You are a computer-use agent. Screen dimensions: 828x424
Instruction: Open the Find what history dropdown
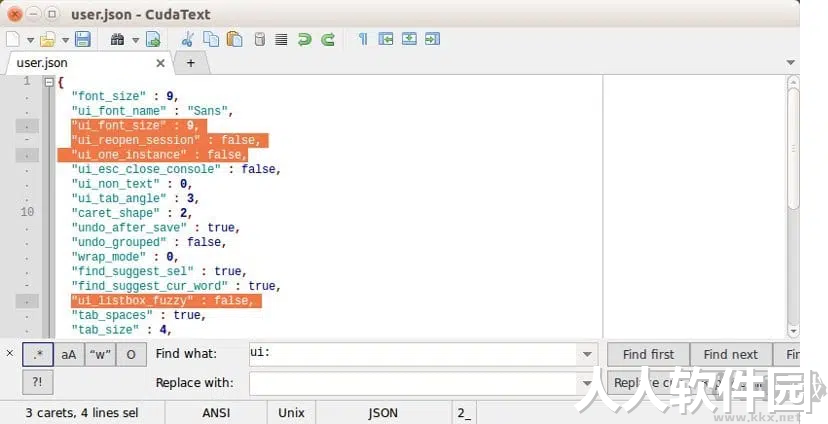(587, 354)
